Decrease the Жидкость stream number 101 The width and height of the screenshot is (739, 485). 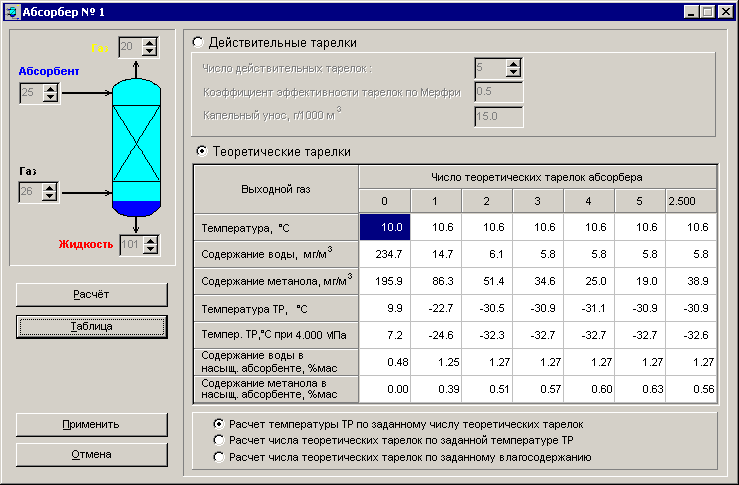coord(150,249)
